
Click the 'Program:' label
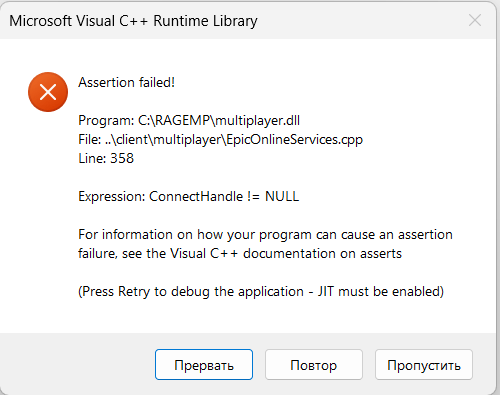point(106,120)
